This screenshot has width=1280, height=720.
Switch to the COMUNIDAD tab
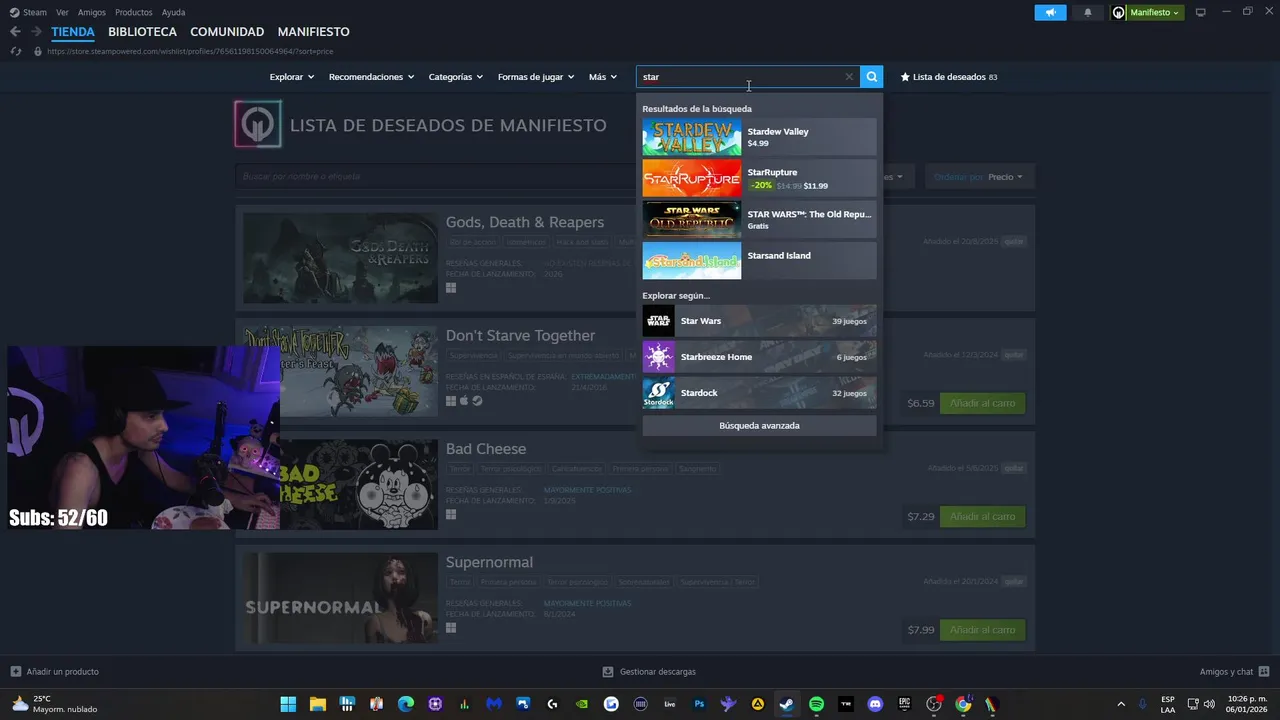coord(227,32)
